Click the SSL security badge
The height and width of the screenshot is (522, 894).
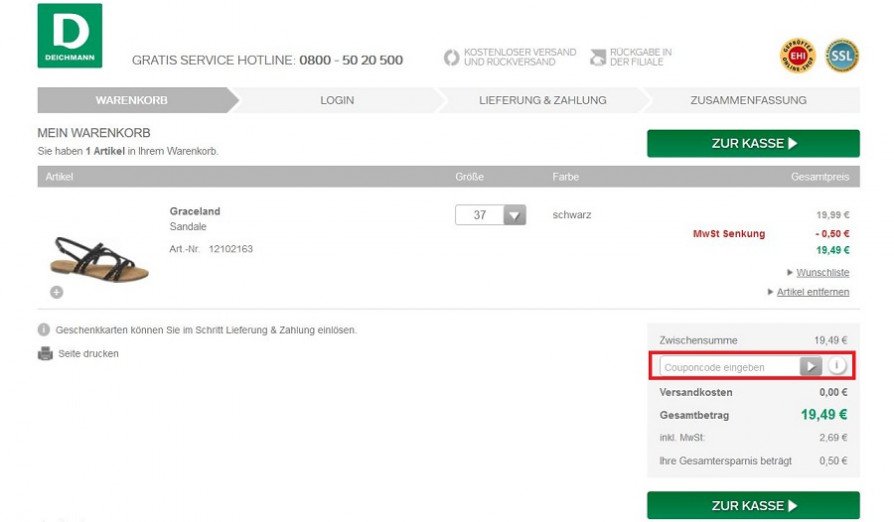click(x=842, y=56)
